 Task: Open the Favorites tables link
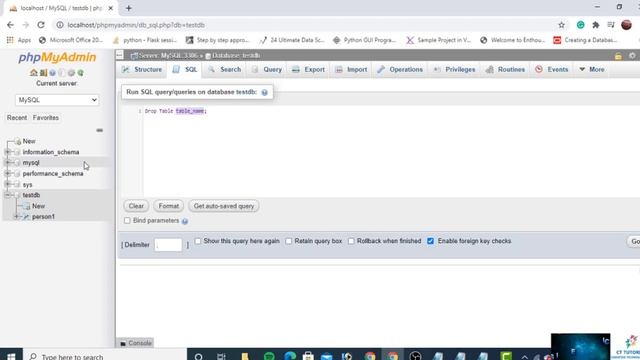click(46, 118)
